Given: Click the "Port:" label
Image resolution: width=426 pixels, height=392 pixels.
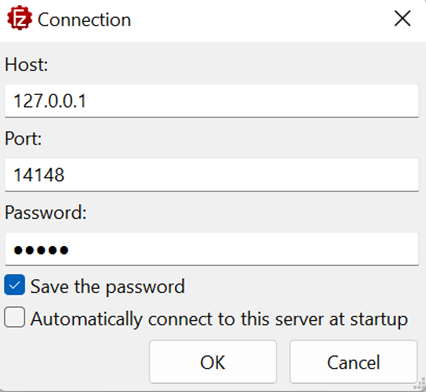Looking at the screenshot, I should coord(23,138).
